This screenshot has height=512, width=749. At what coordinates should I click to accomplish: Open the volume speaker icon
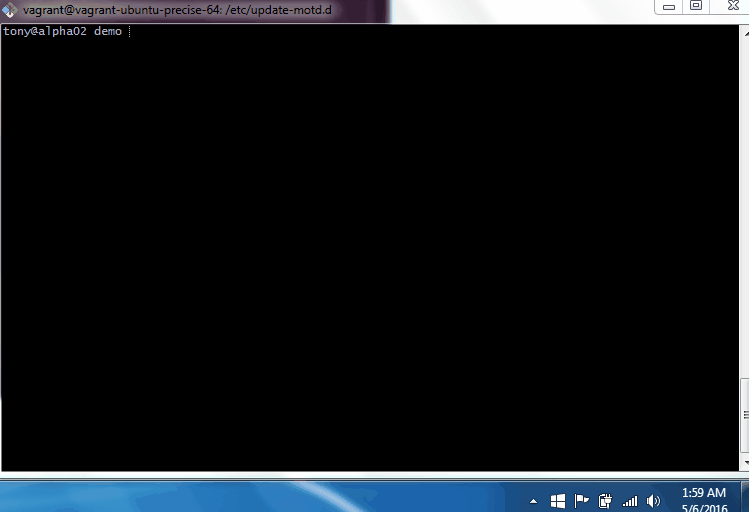pos(653,501)
